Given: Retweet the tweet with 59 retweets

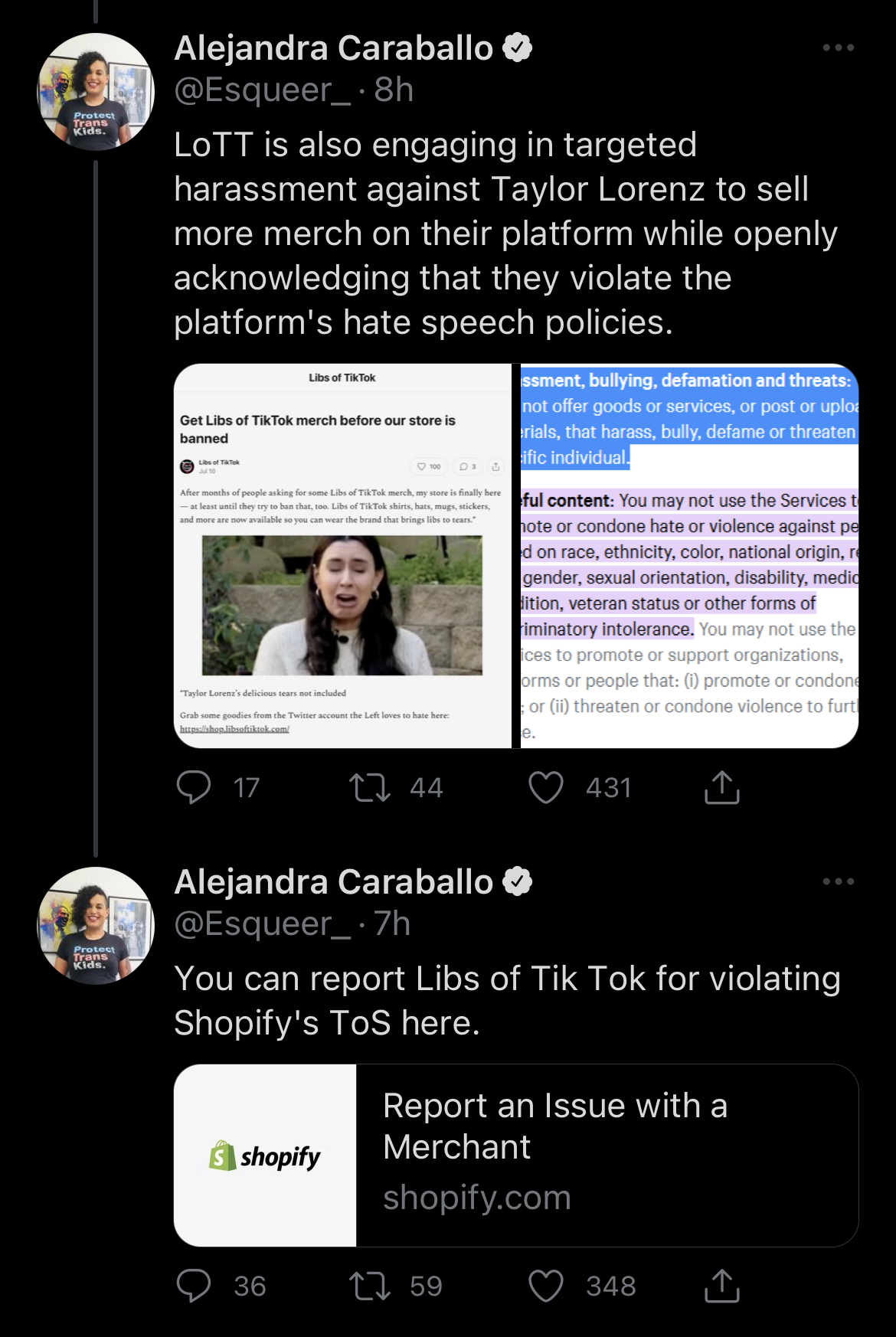Looking at the screenshot, I should click(370, 1286).
